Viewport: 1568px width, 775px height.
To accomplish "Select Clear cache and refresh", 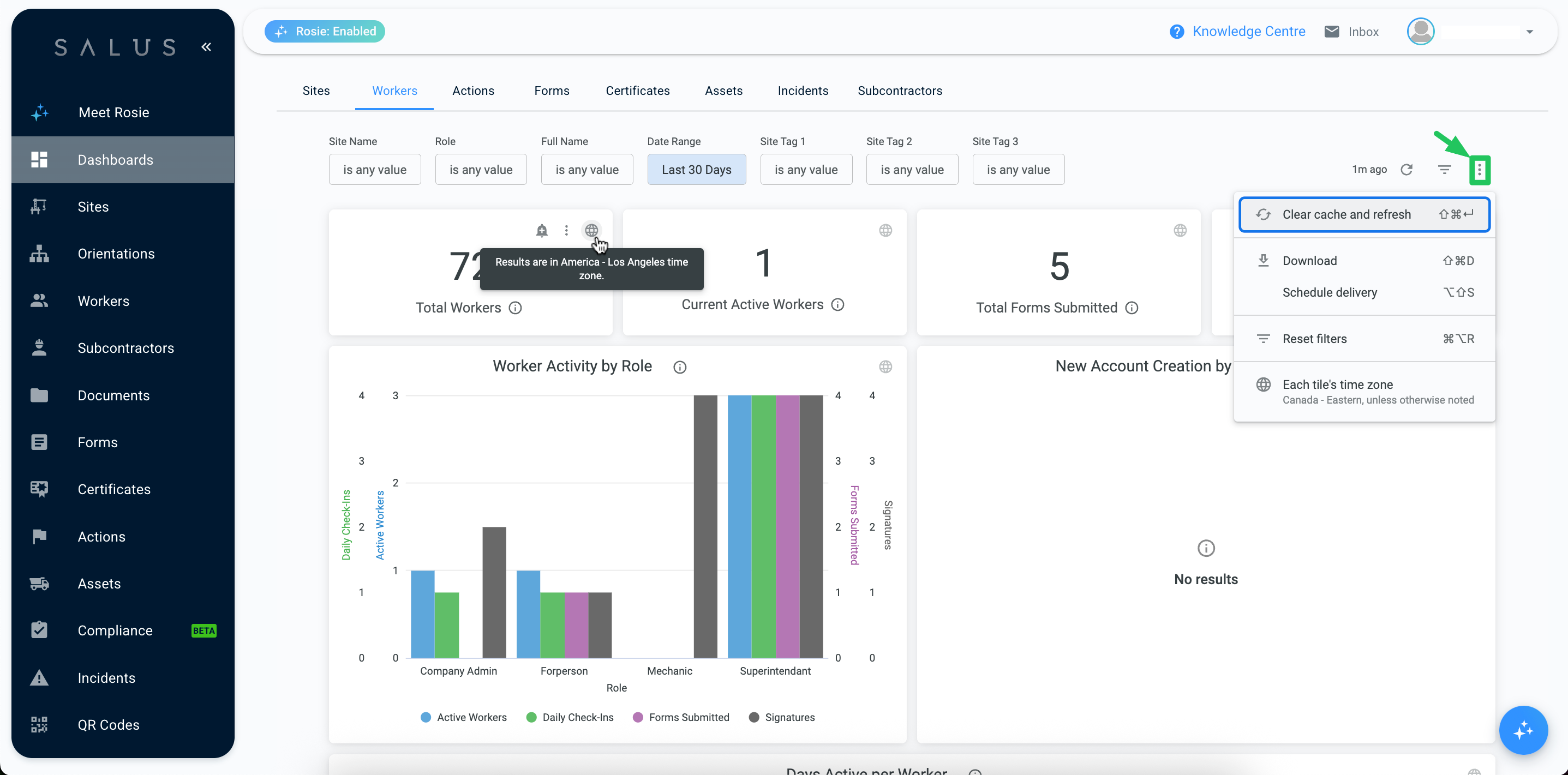I will pos(1364,214).
